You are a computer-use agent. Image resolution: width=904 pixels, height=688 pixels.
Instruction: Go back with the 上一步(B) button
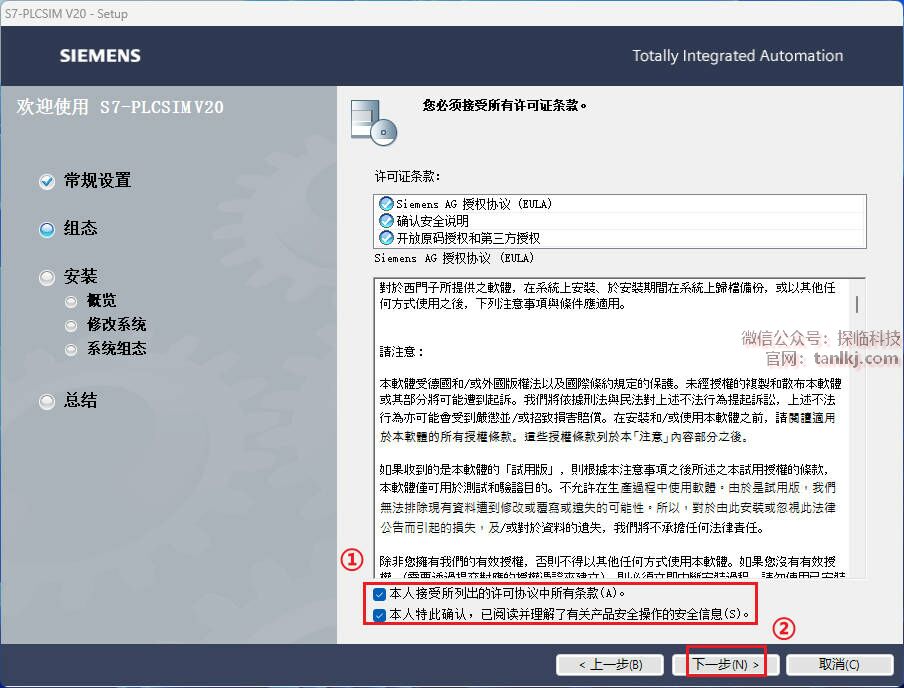[610, 664]
